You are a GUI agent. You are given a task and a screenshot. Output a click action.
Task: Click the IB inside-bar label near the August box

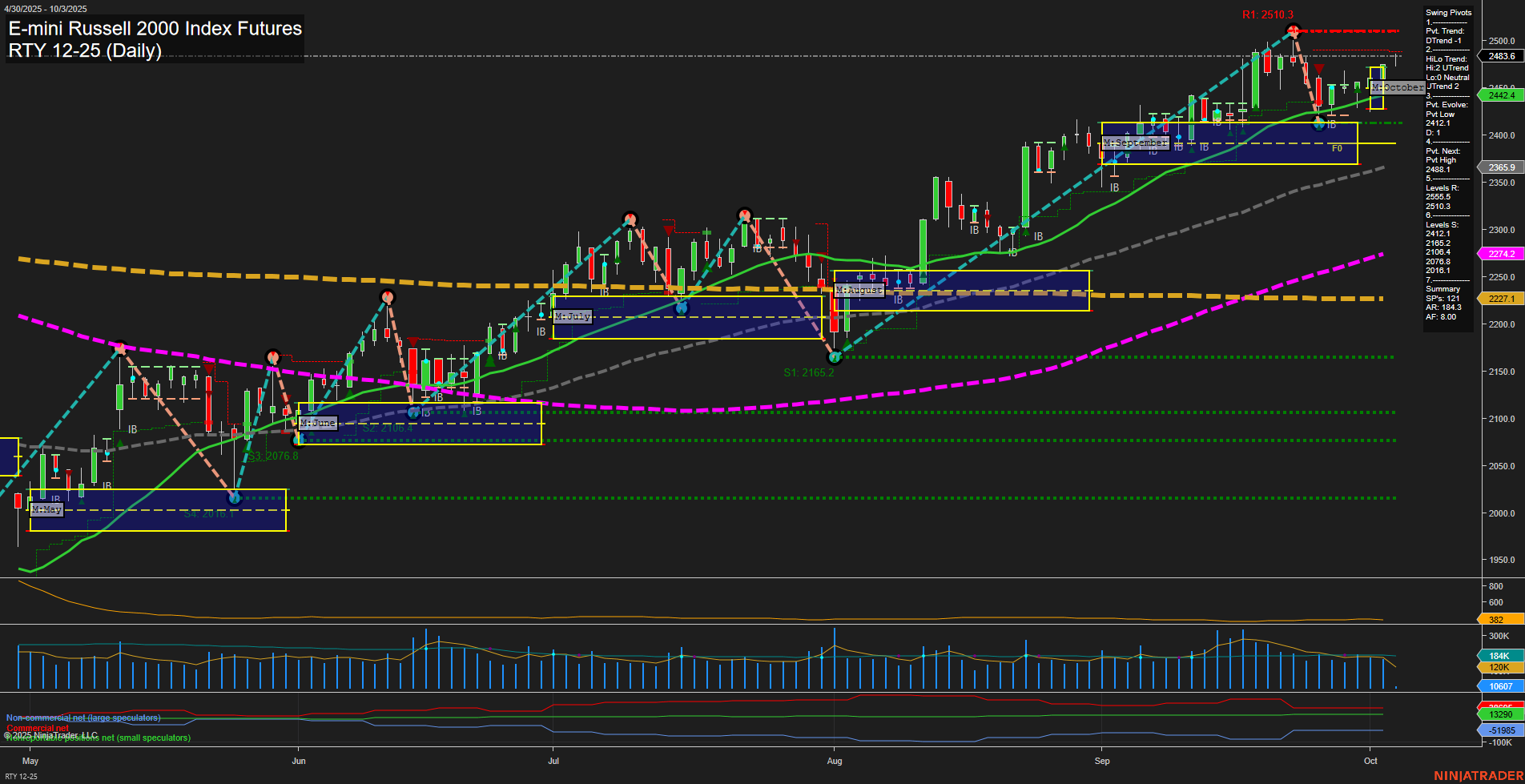pos(897,298)
